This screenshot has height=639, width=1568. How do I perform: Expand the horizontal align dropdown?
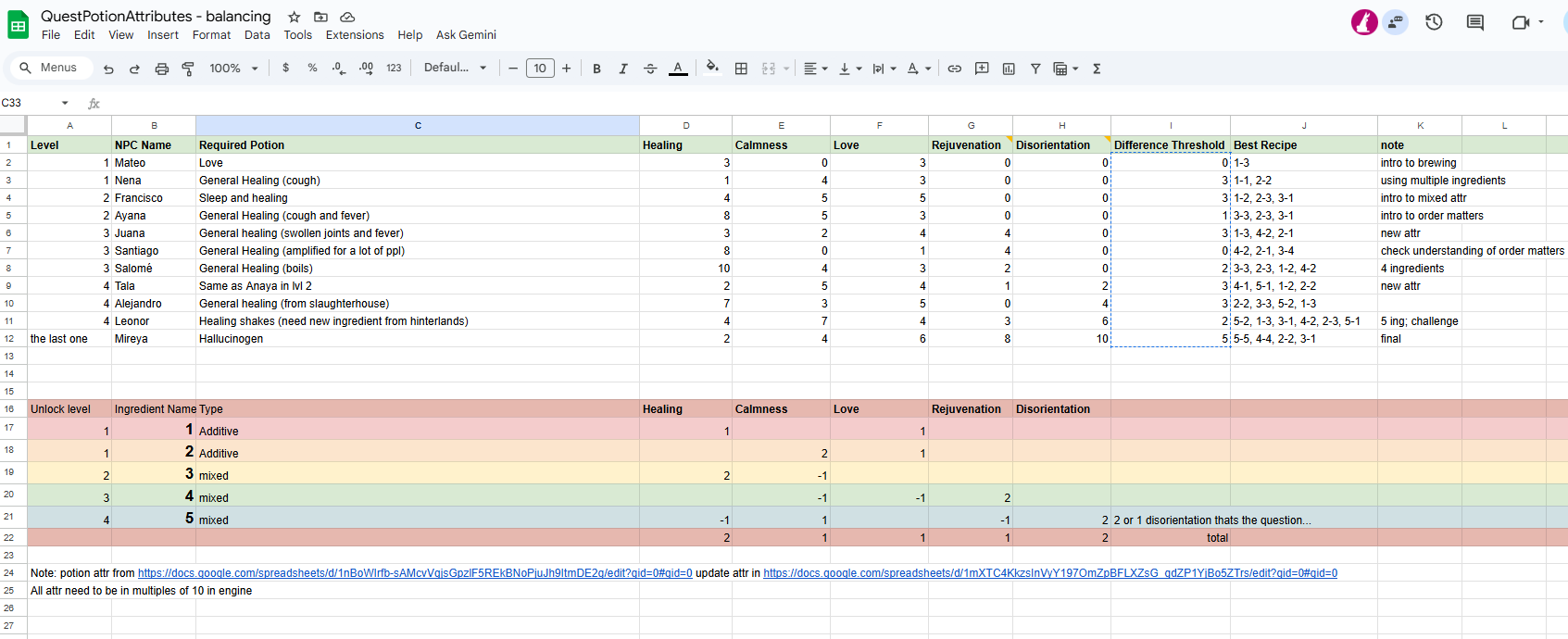click(x=815, y=69)
